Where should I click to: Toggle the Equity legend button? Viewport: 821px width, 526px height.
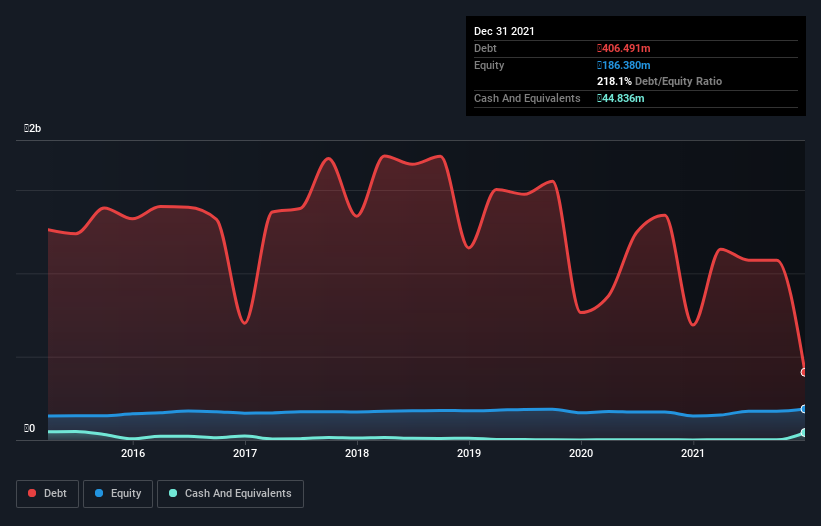(118, 494)
